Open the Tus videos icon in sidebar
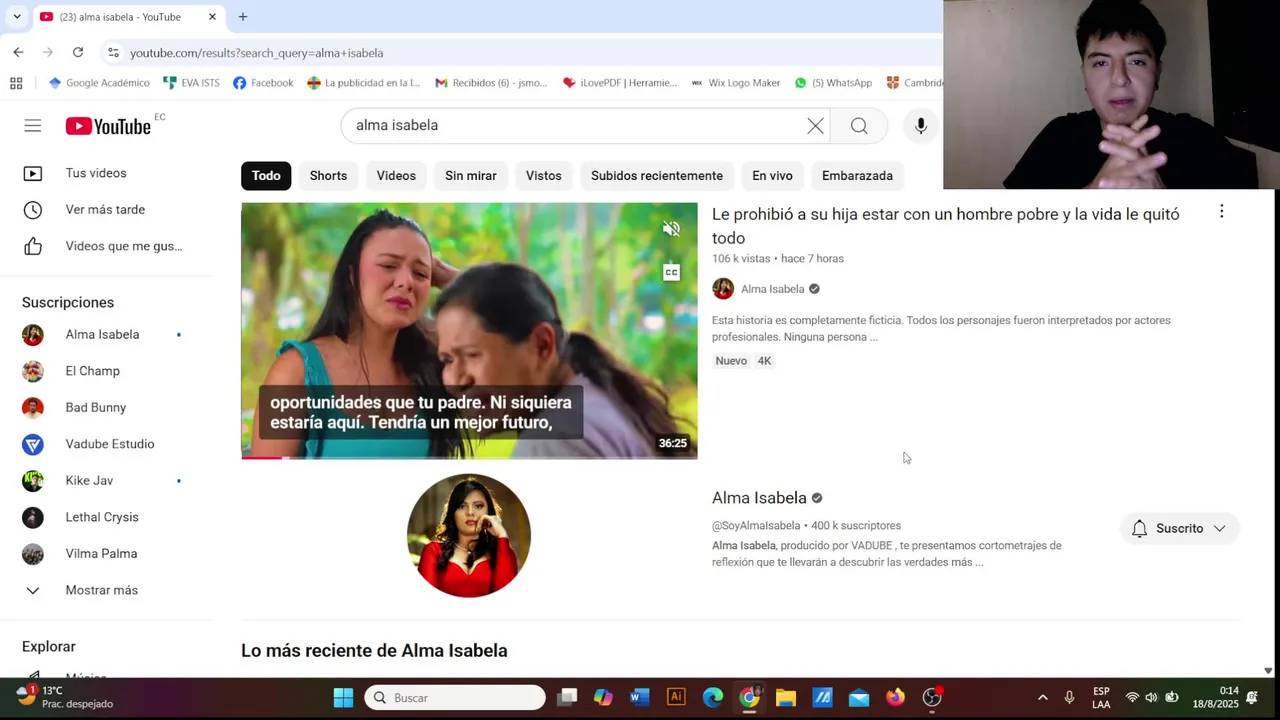1280x720 pixels. (33, 173)
